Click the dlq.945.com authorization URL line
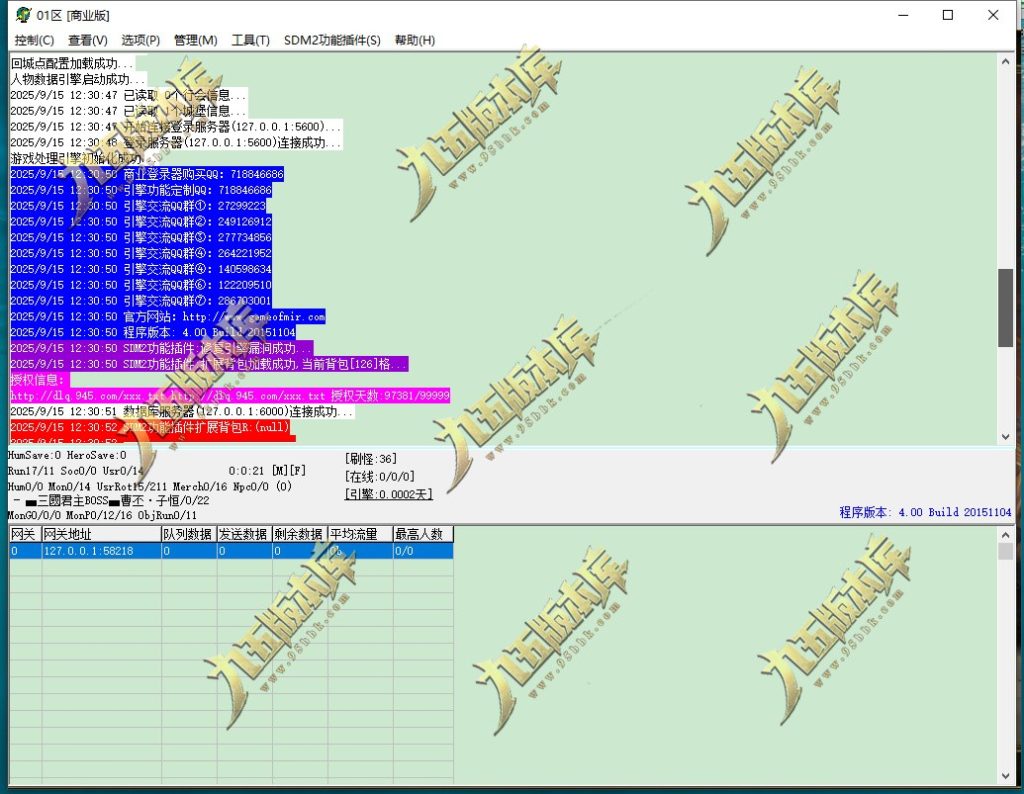 pos(229,396)
